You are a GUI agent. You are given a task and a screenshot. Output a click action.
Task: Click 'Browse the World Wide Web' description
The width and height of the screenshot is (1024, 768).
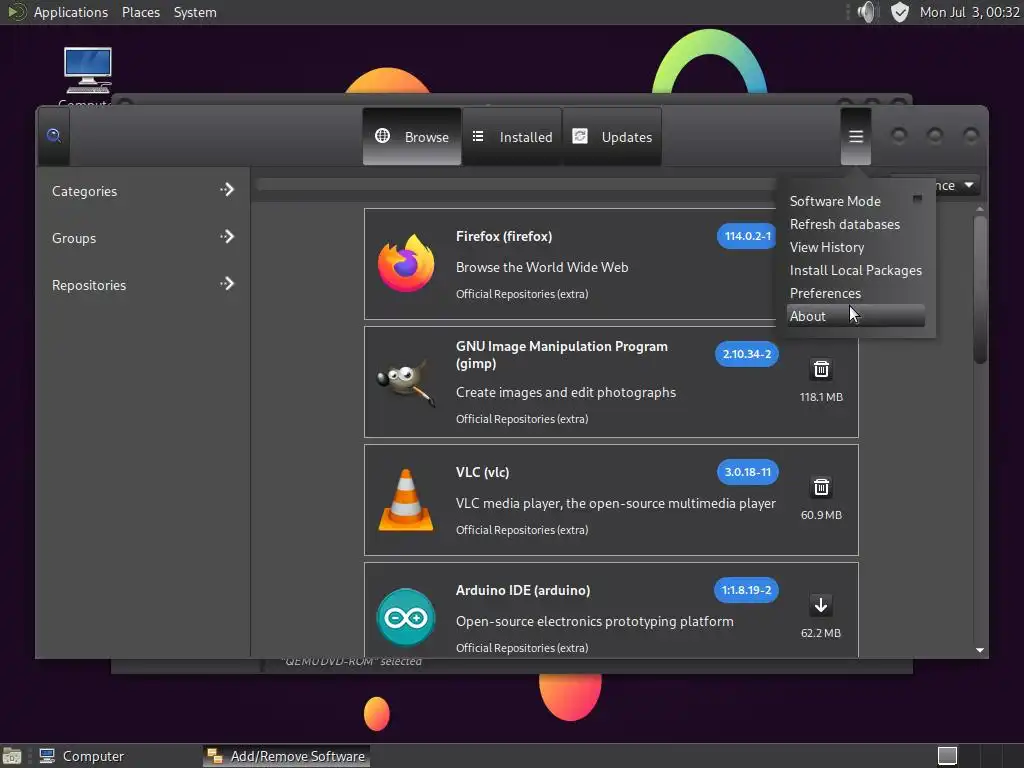[542, 267]
